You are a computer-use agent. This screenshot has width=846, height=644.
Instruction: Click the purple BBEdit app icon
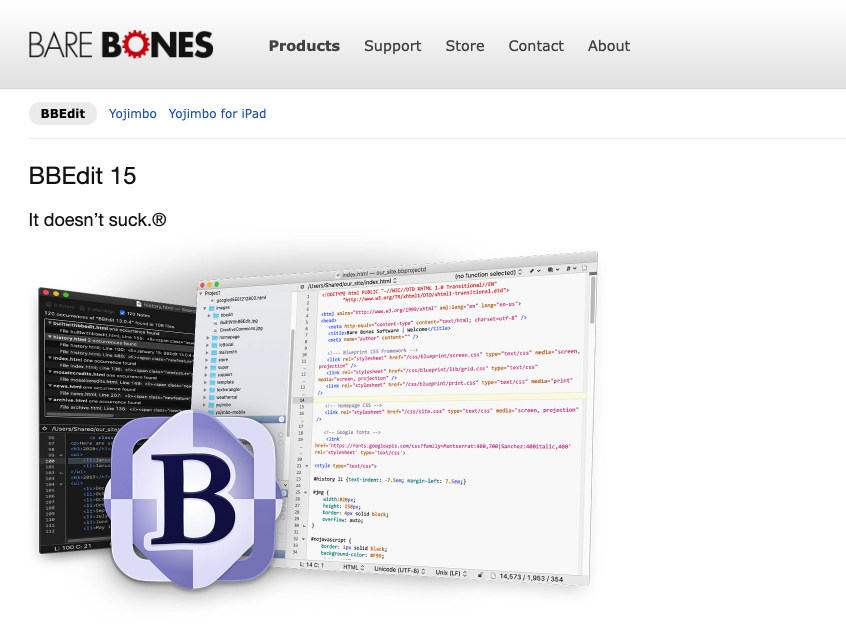[x=193, y=499]
